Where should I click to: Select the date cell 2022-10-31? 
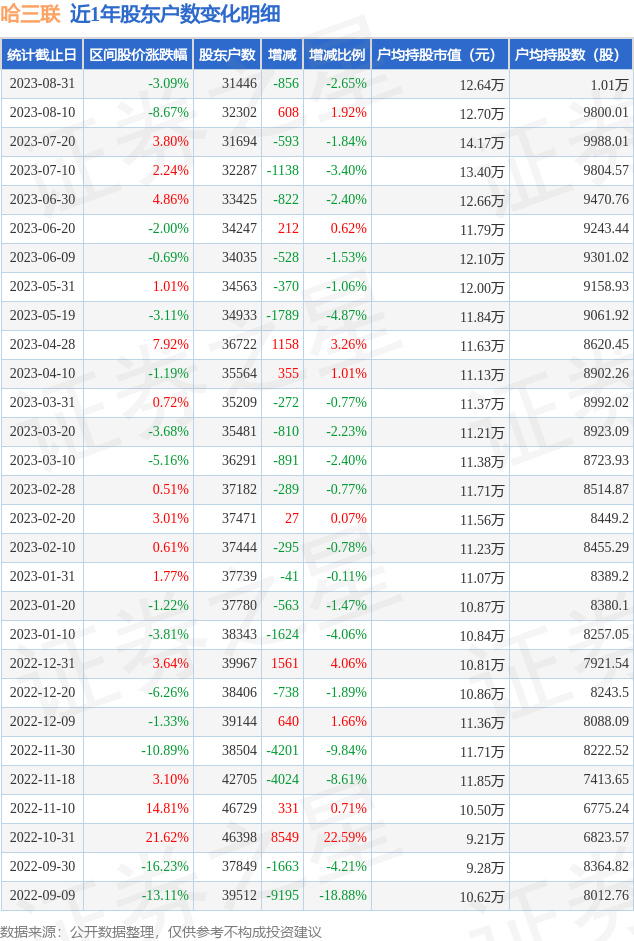42,837
